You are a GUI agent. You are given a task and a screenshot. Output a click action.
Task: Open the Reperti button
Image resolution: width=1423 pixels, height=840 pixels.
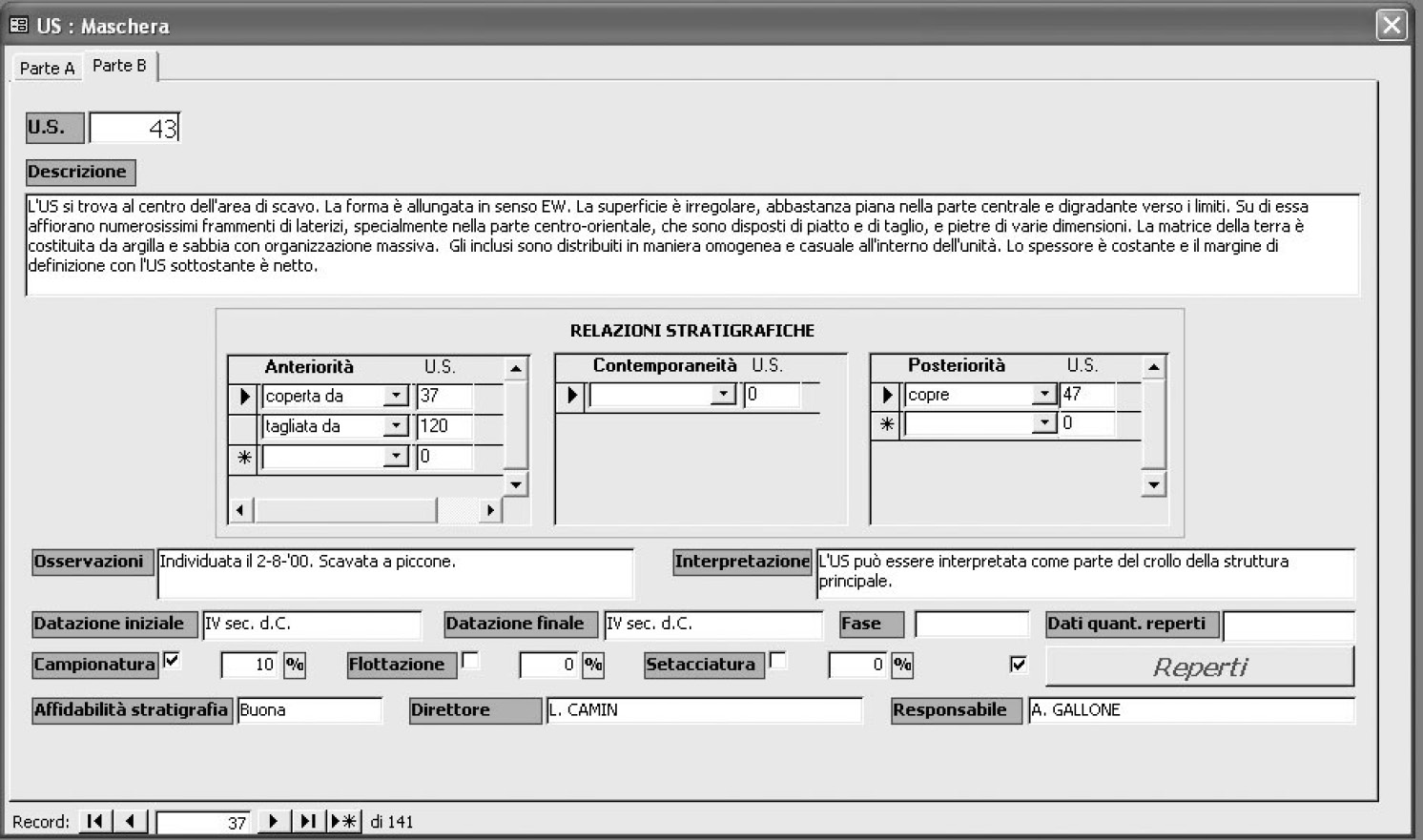(x=1200, y=666)
